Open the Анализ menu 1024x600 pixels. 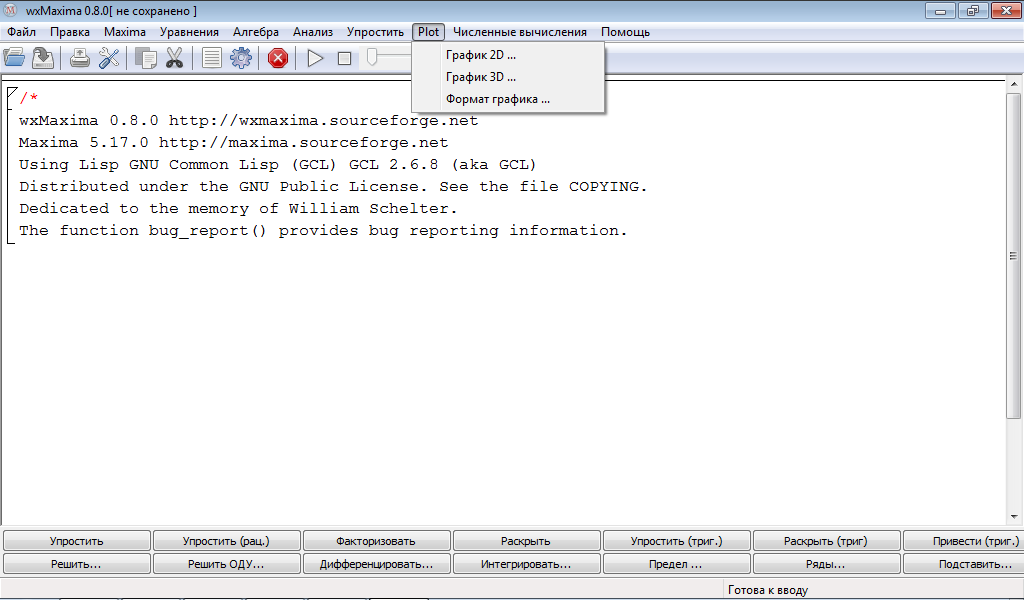[x=313, y=32]
